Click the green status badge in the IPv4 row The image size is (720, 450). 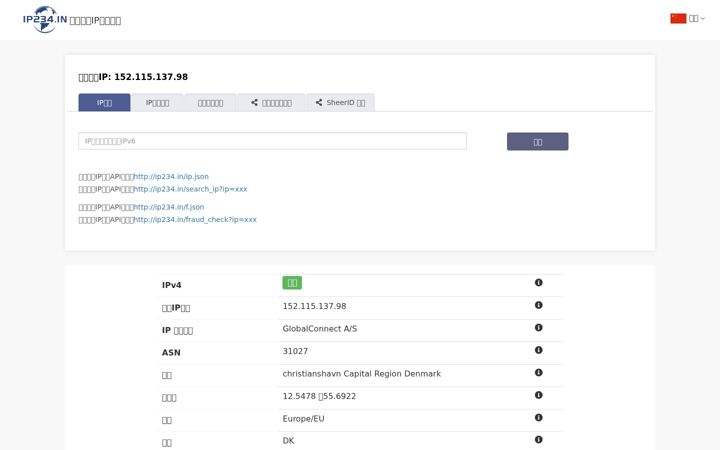point(292,283)
